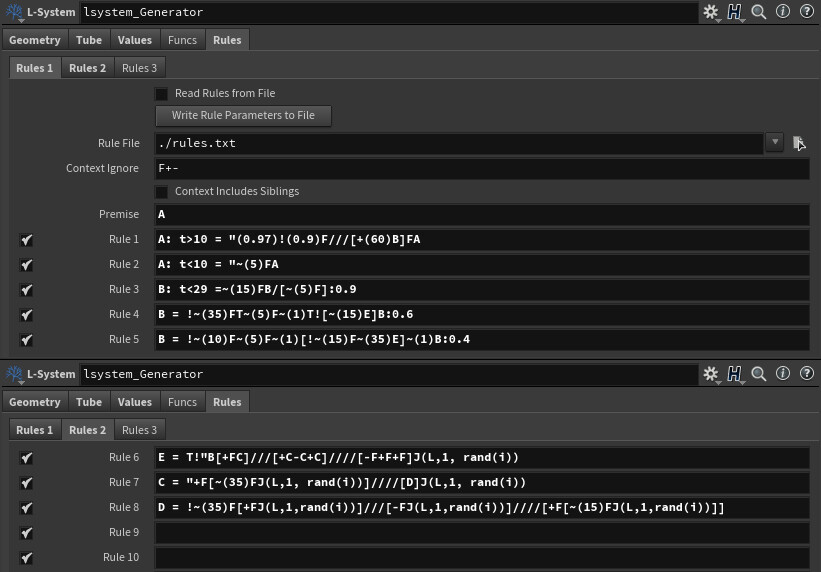The height and width of the screenshot is (572, 821).
Task: Click the H Houdini icon in lower panel
Action: click(x=735, y=373)
